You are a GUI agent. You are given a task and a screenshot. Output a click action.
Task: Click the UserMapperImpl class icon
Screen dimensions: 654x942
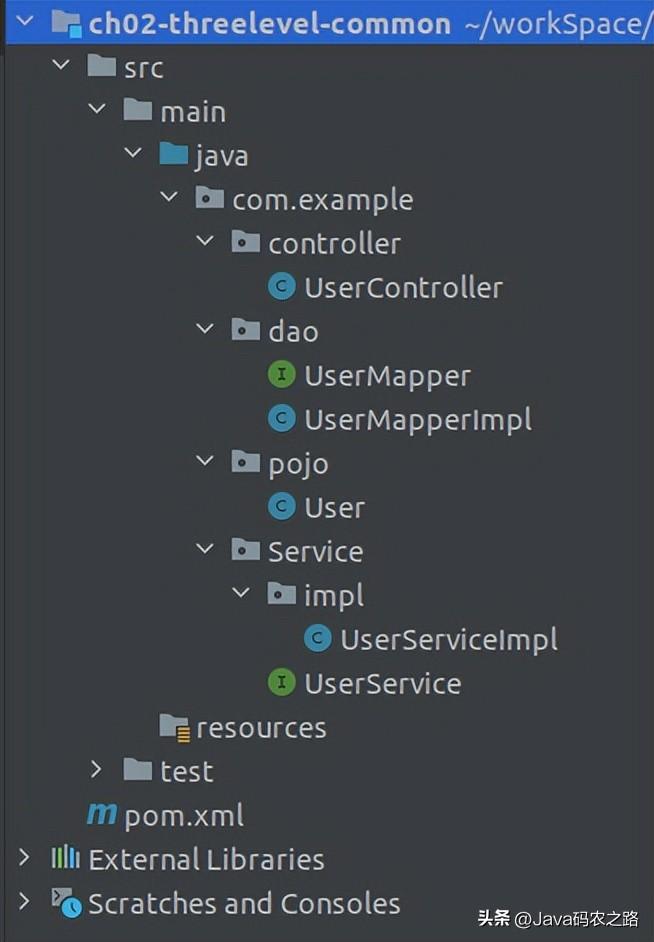pyautogui.click(x=282, y=418)
